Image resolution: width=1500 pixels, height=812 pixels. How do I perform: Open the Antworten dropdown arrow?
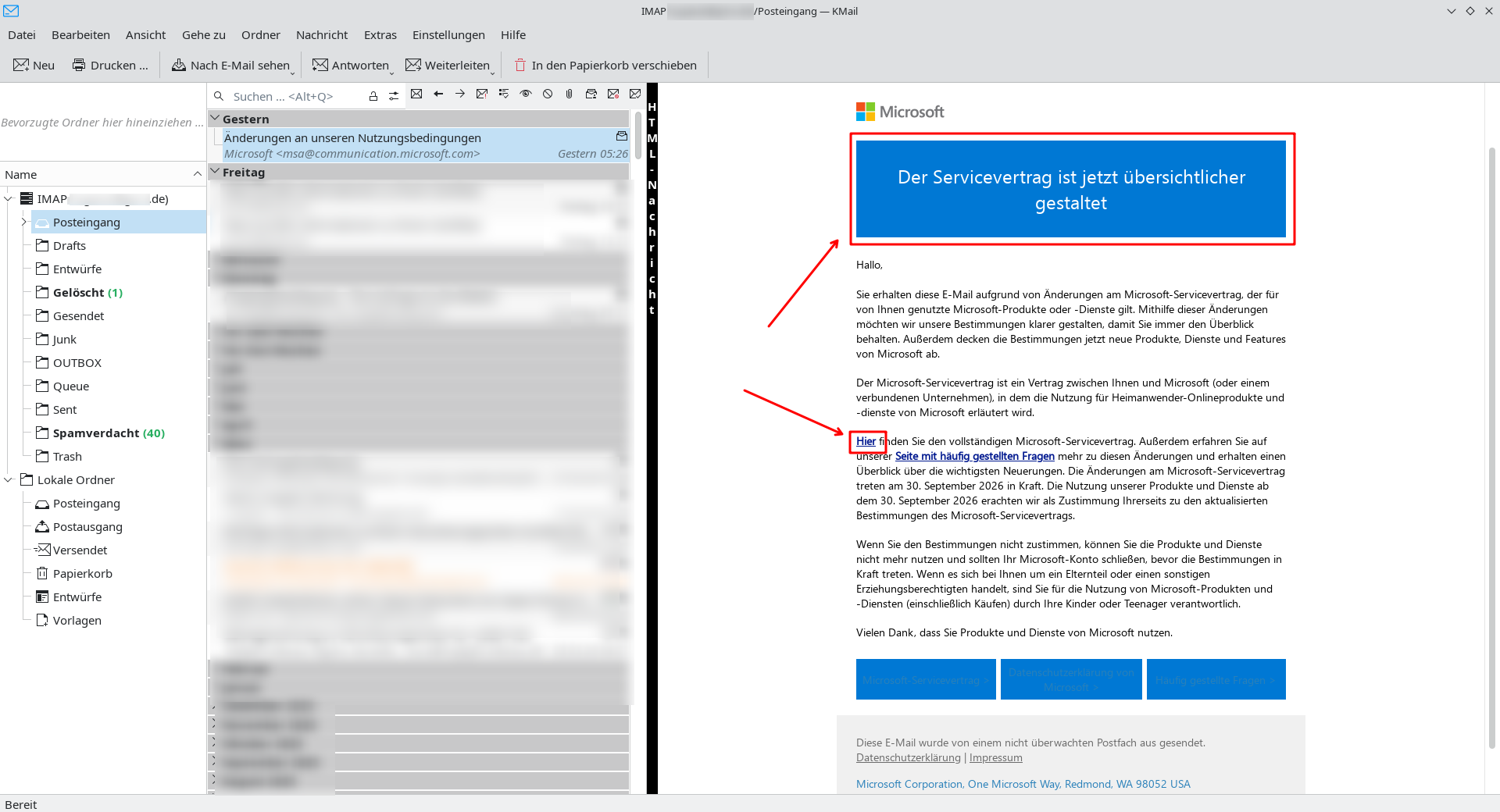392,73
